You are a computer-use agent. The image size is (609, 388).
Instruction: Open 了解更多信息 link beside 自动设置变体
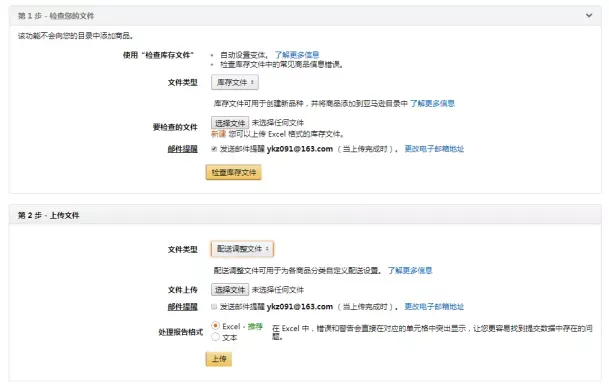pos(297,55)
